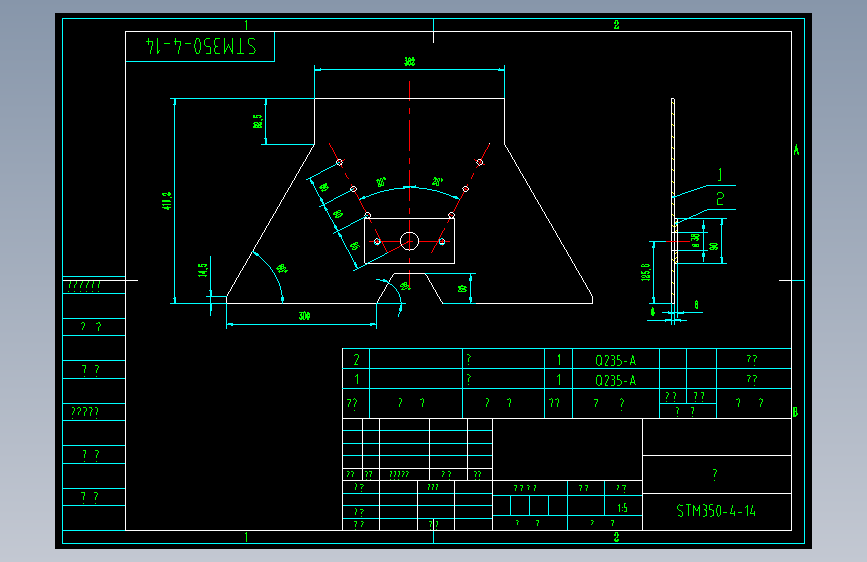The image size is (867, 562).
Task: Click zone number 2 on the top border
Action: tap(617, 25)
